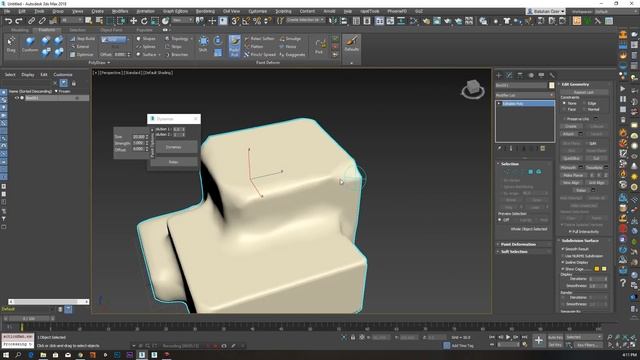Viewport: 640px width, 360px height.
Task: Click the Defaults brush icon
Action: tap(351, 43)
